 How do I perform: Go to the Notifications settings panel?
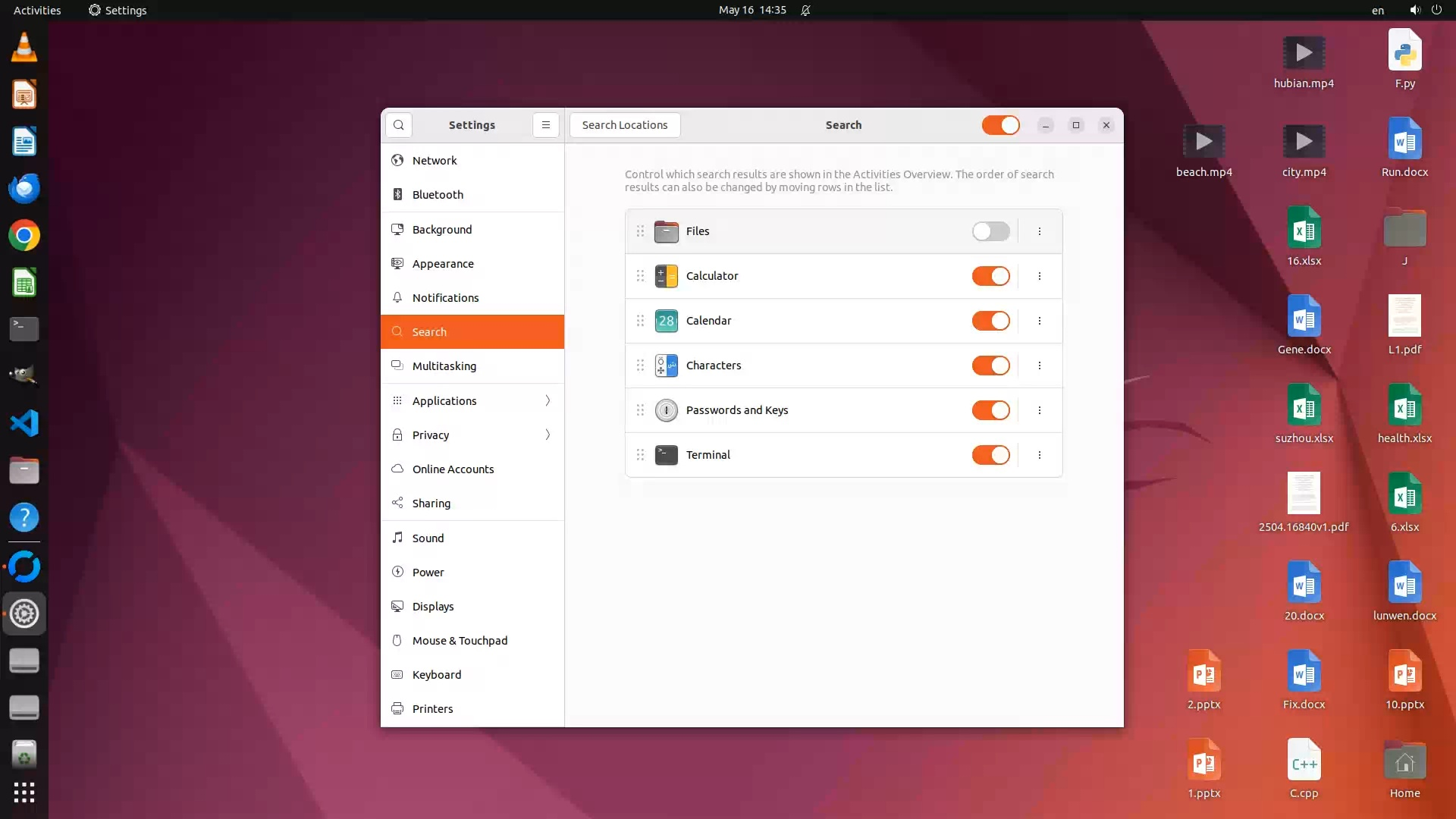click(x=445, y=298)
